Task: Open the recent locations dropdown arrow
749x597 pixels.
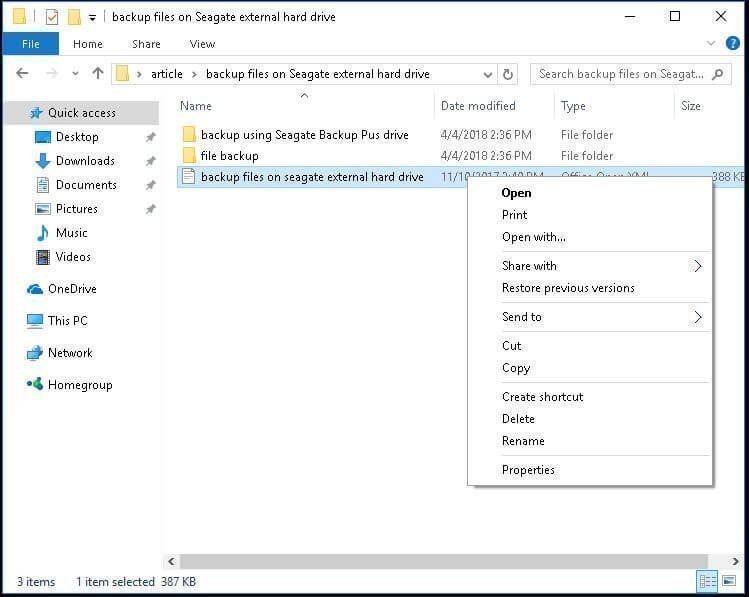Action: tap(75, 74)
